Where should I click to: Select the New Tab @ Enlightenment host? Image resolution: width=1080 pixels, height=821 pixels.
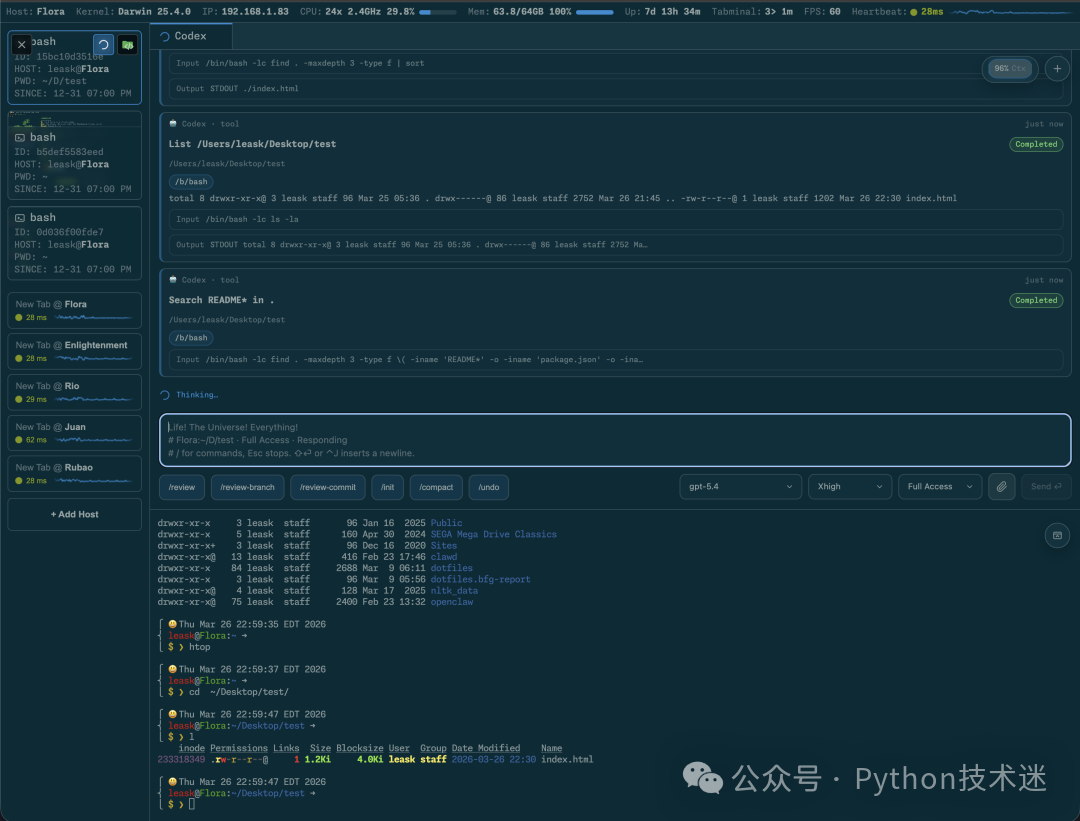tap(74, 351)
